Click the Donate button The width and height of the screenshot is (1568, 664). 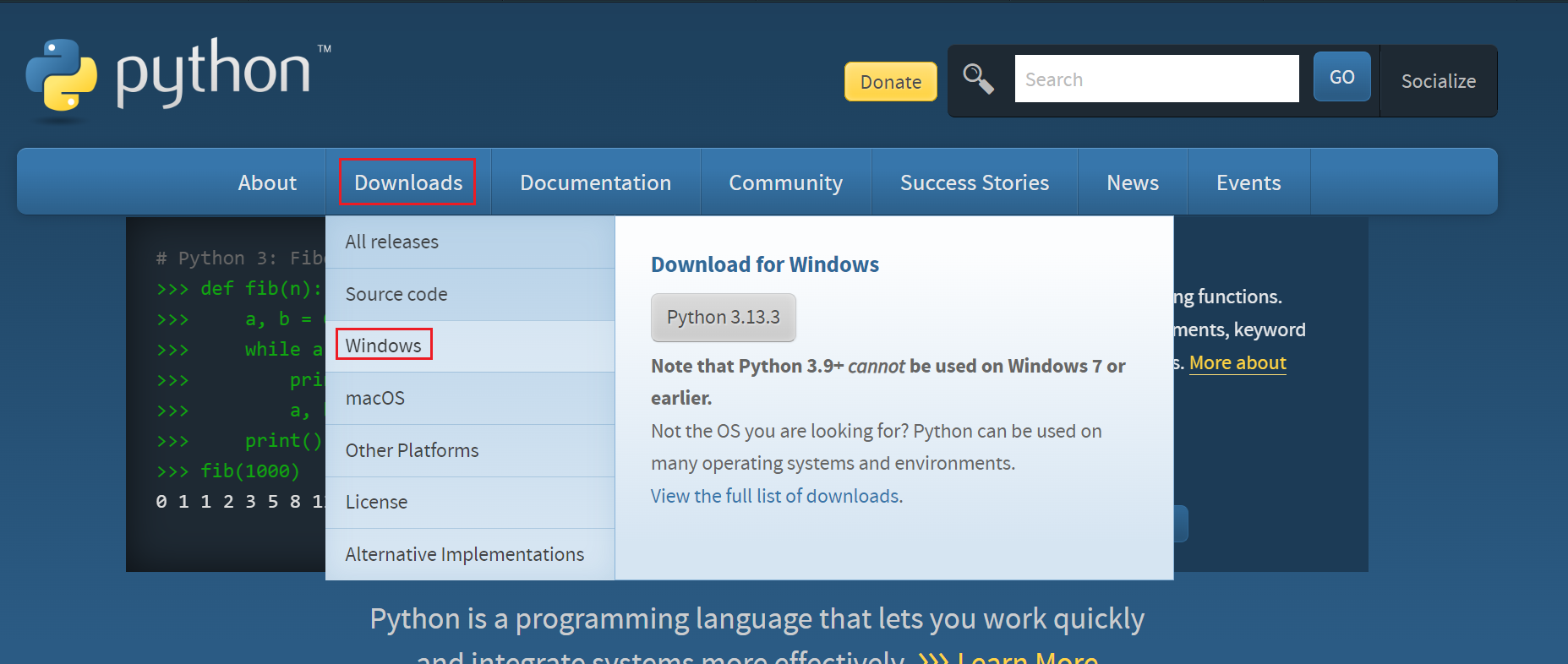pos(890,82)
